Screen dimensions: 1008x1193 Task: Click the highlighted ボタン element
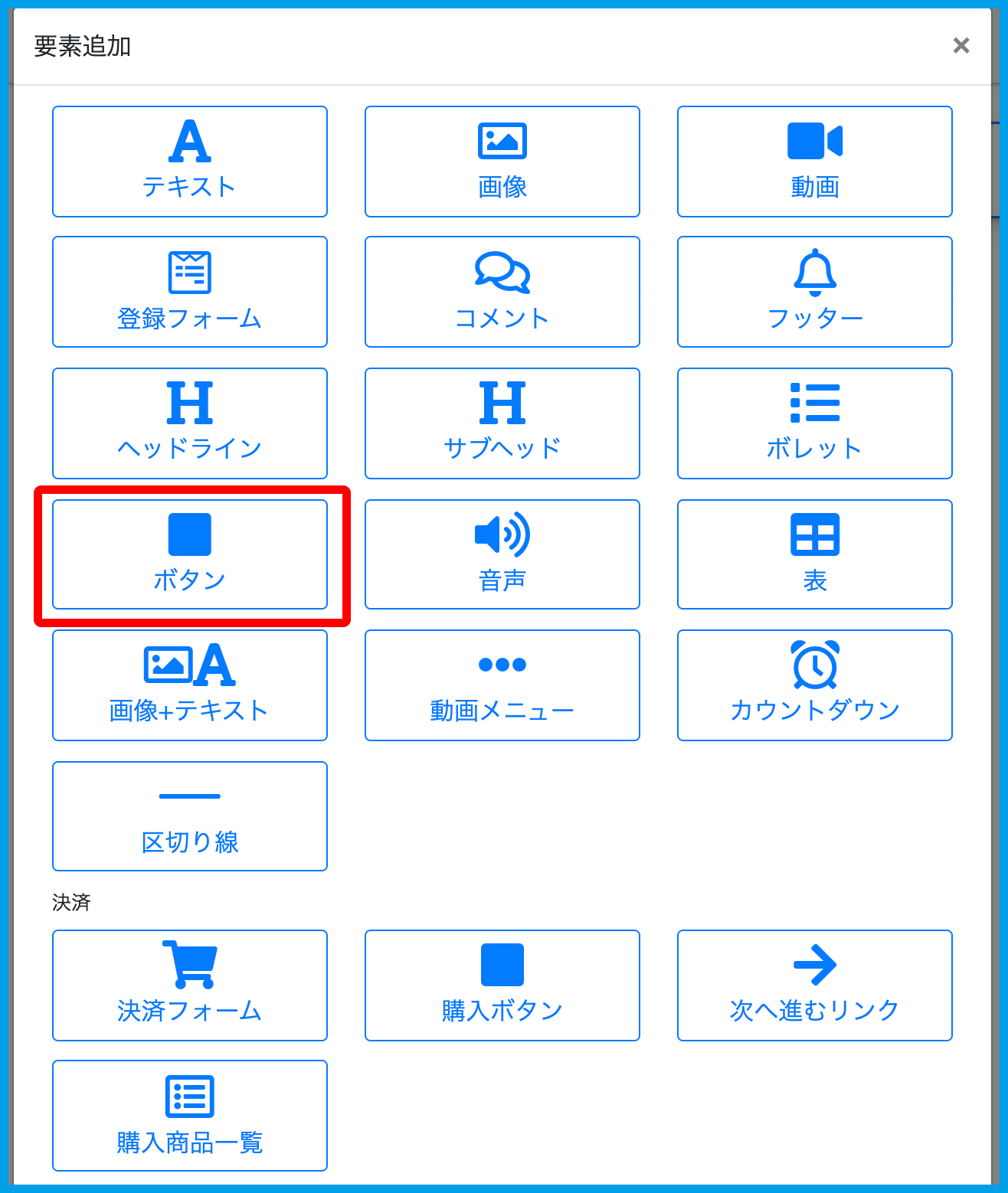(x=189, y=554)
